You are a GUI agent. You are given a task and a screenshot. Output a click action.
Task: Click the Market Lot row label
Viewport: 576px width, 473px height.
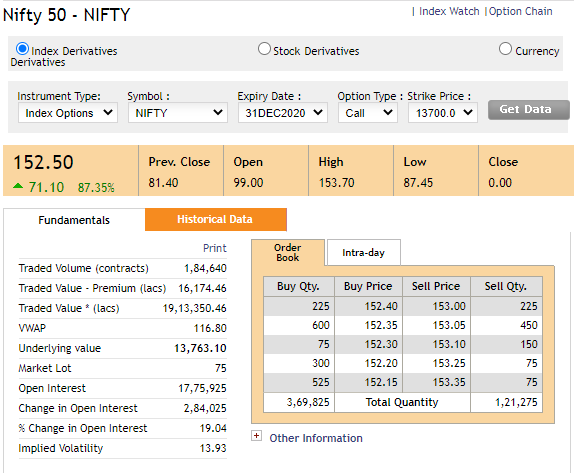(x=45, y=368)
